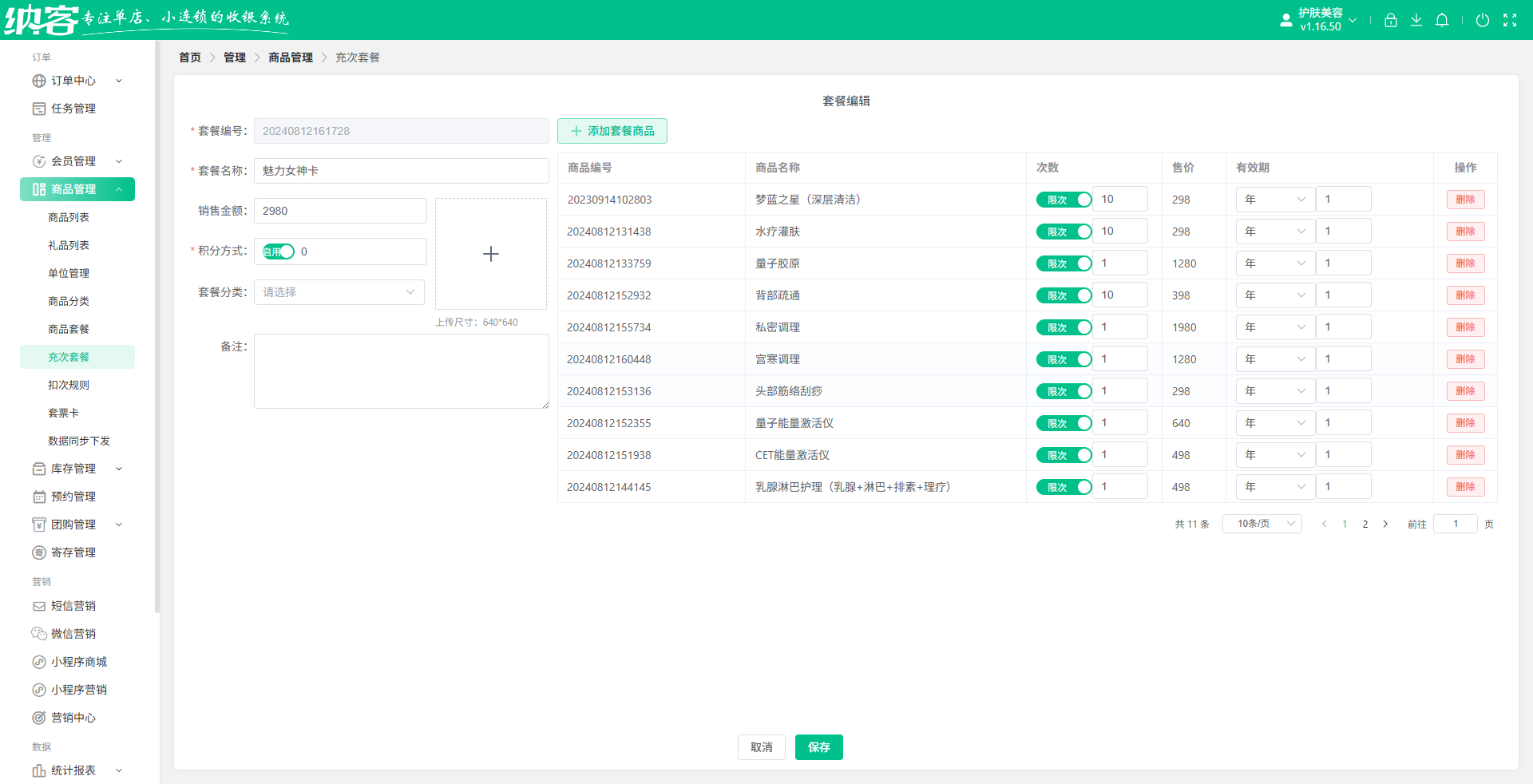Viewport: 1533px width, 784px height.
Task: Open 扣次规则 menu item
Action: click(69, 385)
